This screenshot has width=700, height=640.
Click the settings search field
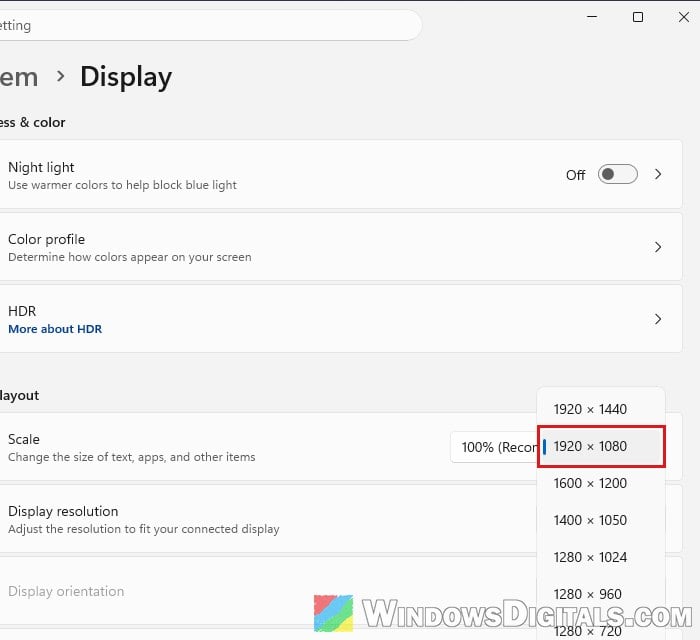pyautogui.click(x=210, y=25)
